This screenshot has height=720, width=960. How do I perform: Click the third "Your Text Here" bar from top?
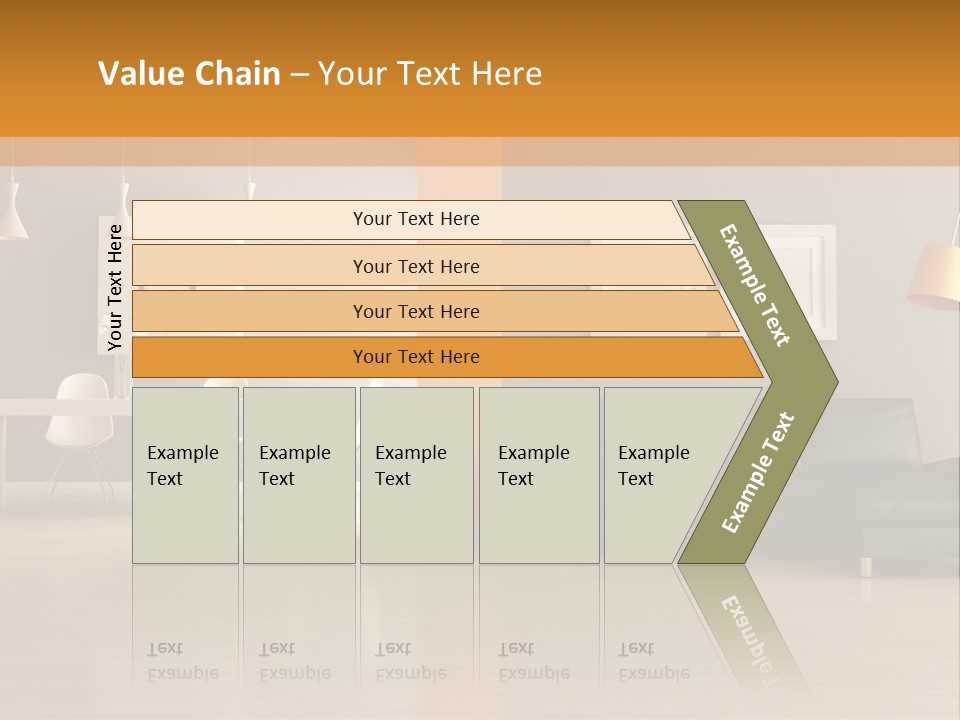point(416,311)
